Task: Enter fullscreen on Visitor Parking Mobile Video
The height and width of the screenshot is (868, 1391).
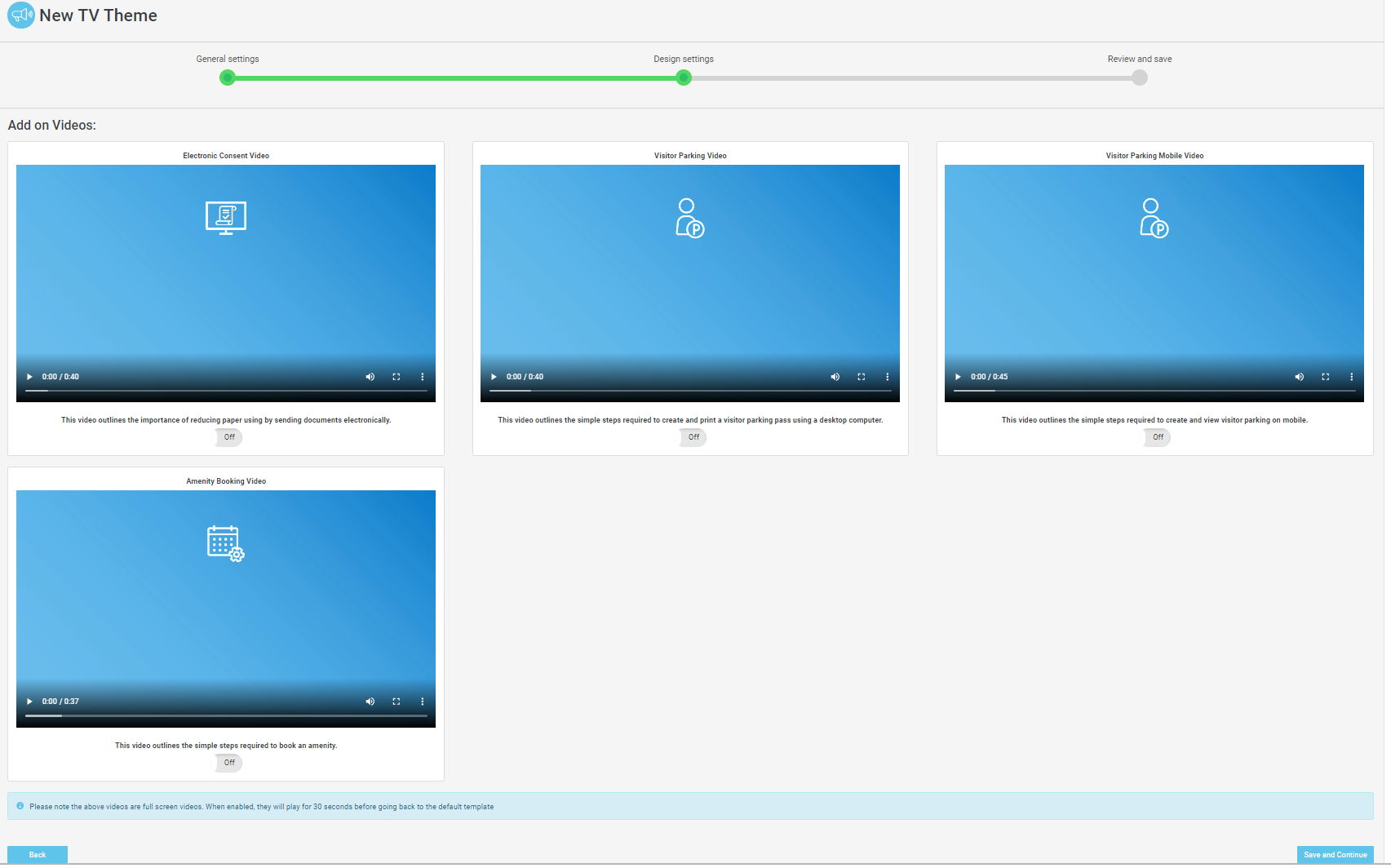Action: [1325, 377]
